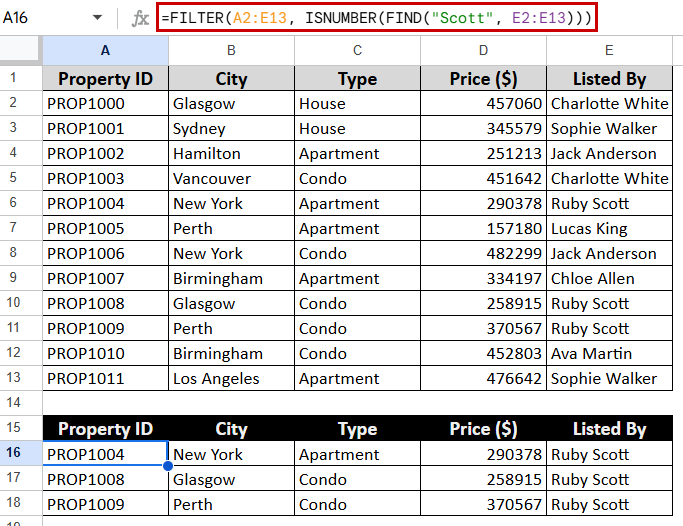
Task: Click the fx function icon
Action: [140, 18]
